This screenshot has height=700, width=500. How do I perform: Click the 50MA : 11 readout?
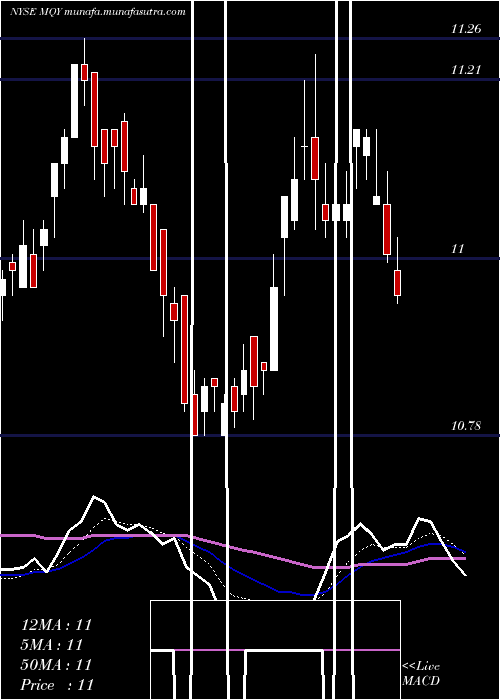coord(56,665)
